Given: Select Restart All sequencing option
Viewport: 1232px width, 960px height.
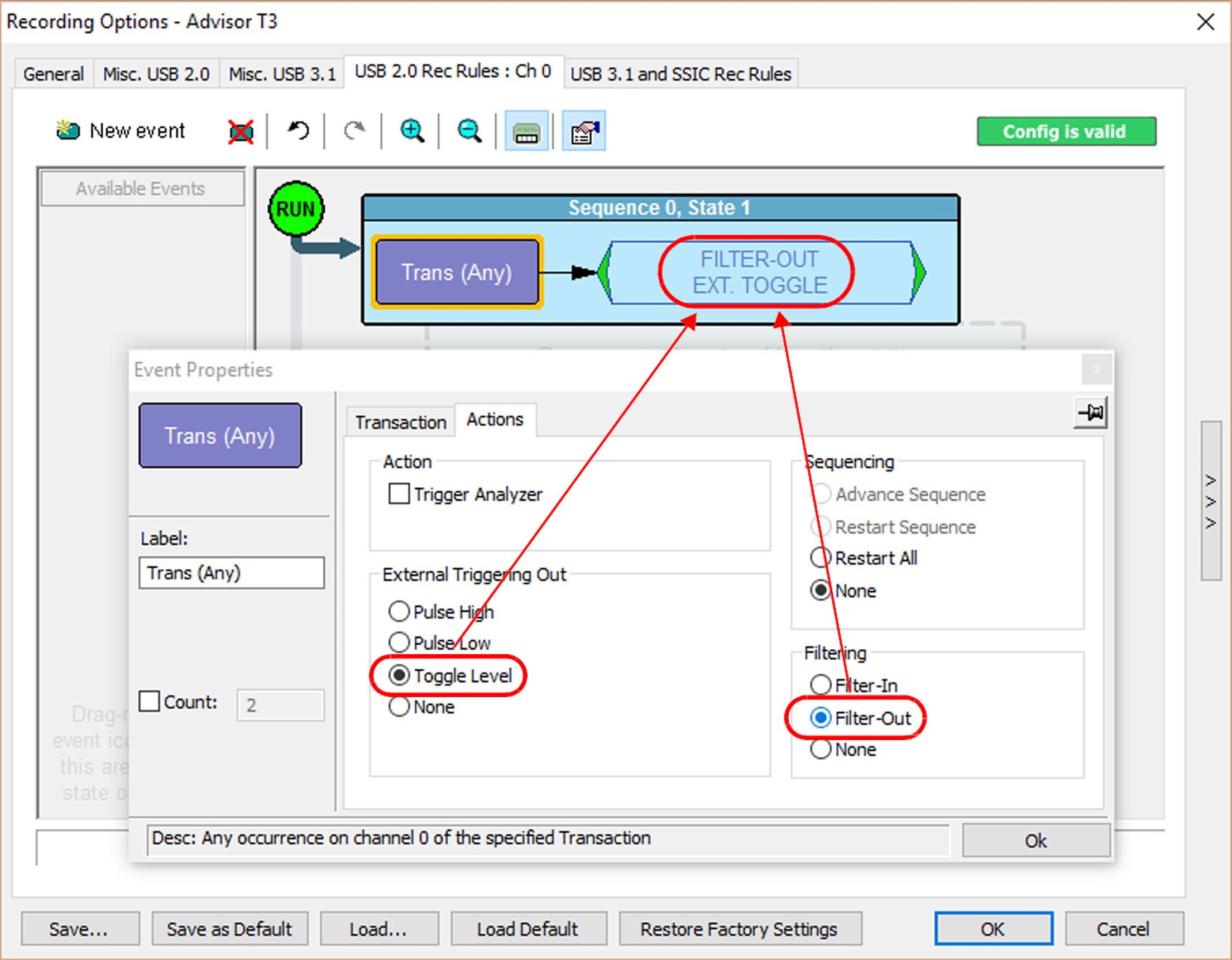Looking at the screenshot, I should [x=820, y=558].
